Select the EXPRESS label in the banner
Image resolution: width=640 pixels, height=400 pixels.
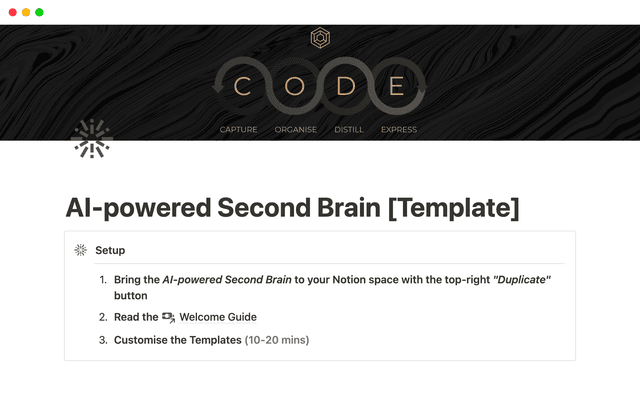(399, 130)
